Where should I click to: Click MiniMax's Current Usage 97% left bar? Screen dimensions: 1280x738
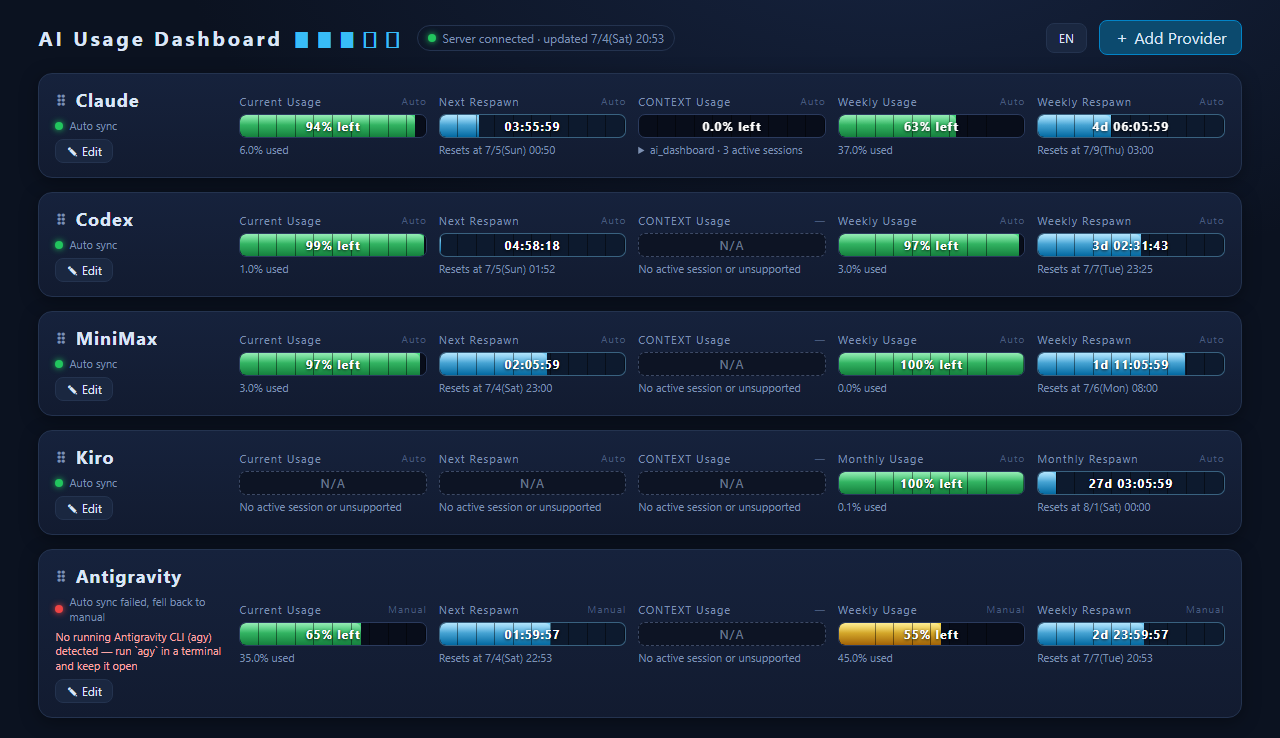tap(333, 364)
